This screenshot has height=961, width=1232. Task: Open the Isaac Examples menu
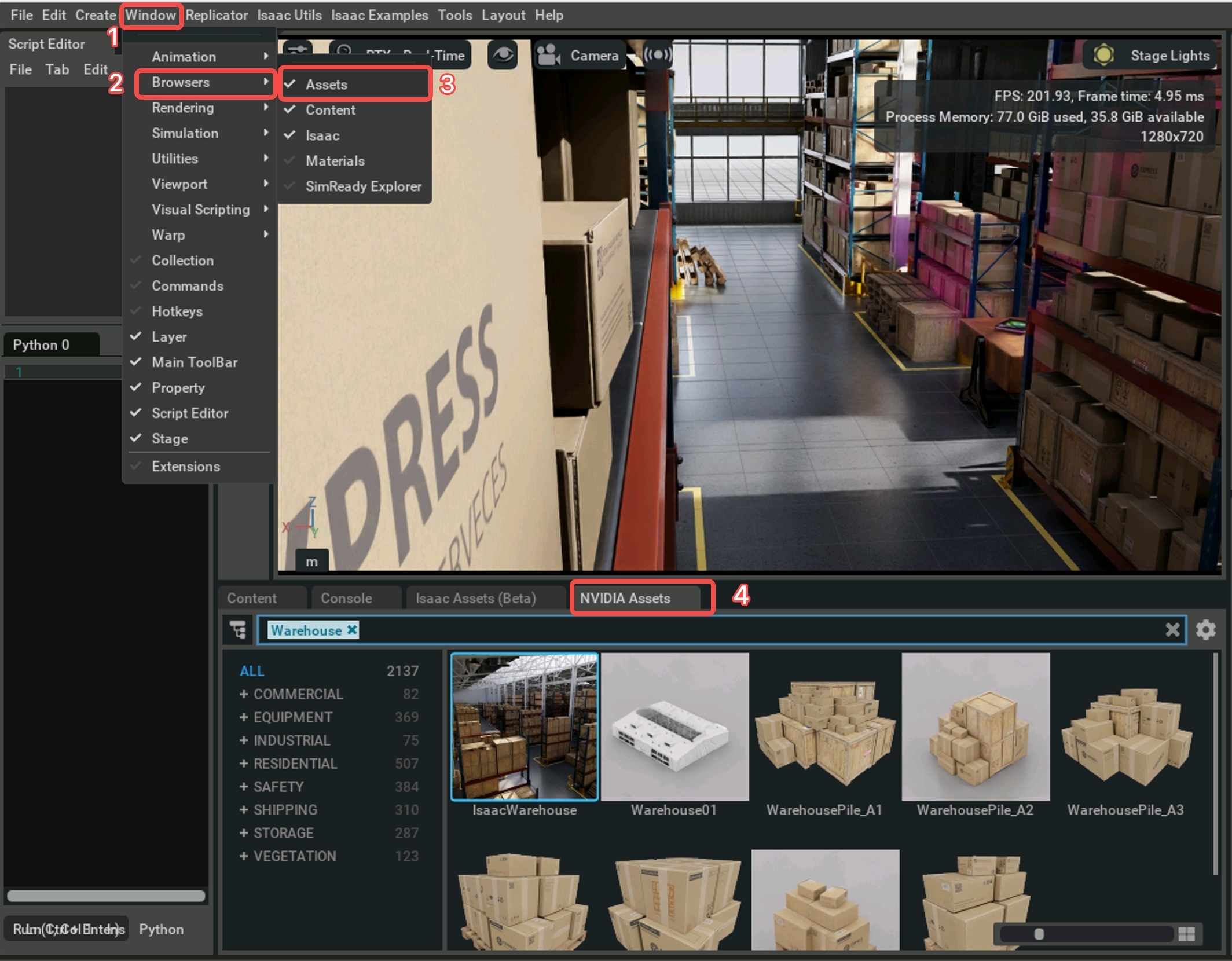tap(379, 15)
